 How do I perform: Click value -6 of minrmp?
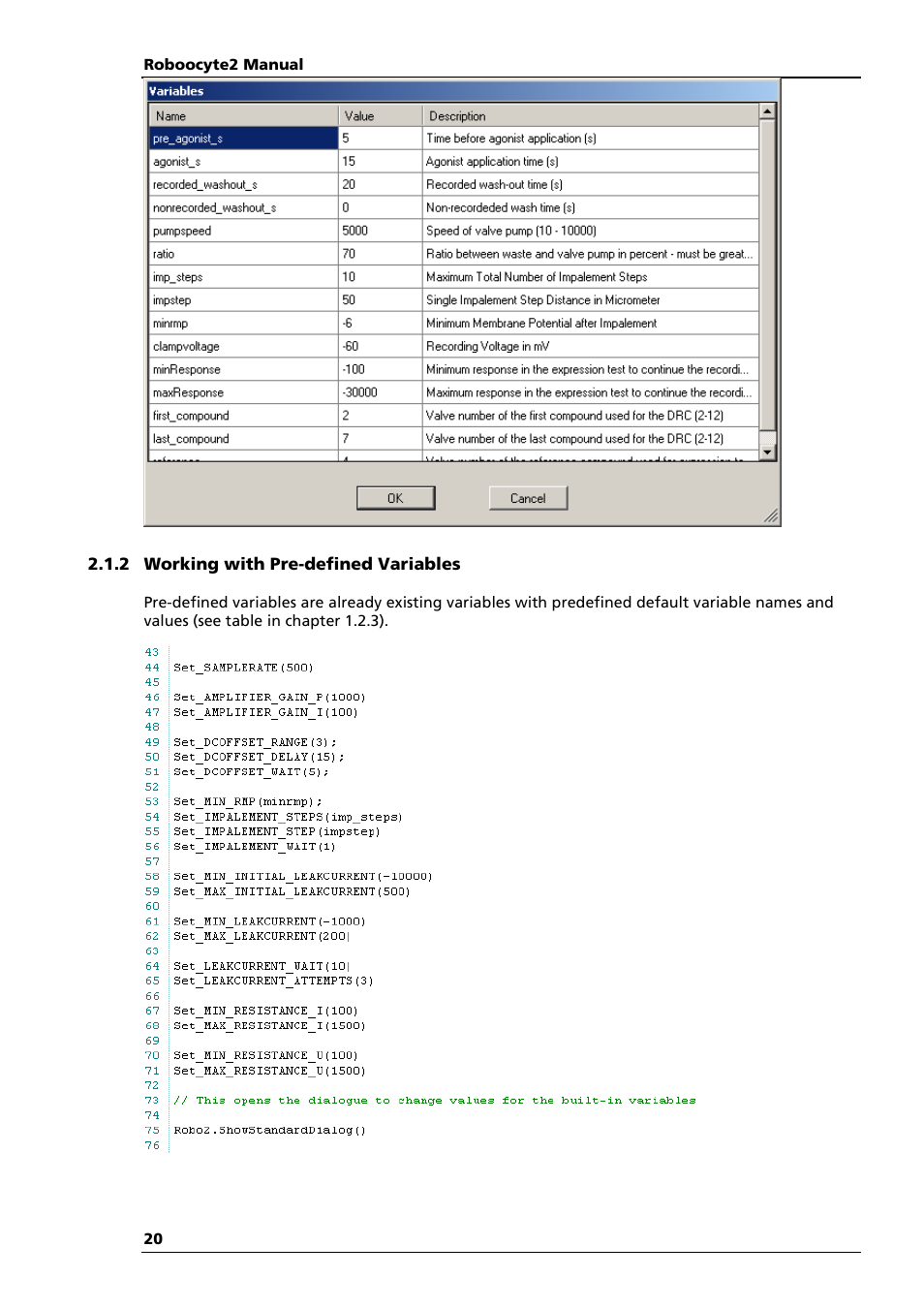pos(347,324)
